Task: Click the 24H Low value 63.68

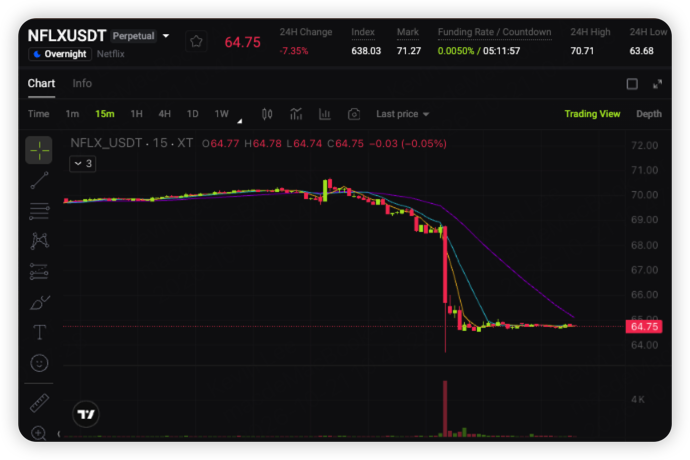Action: point(641,51)
